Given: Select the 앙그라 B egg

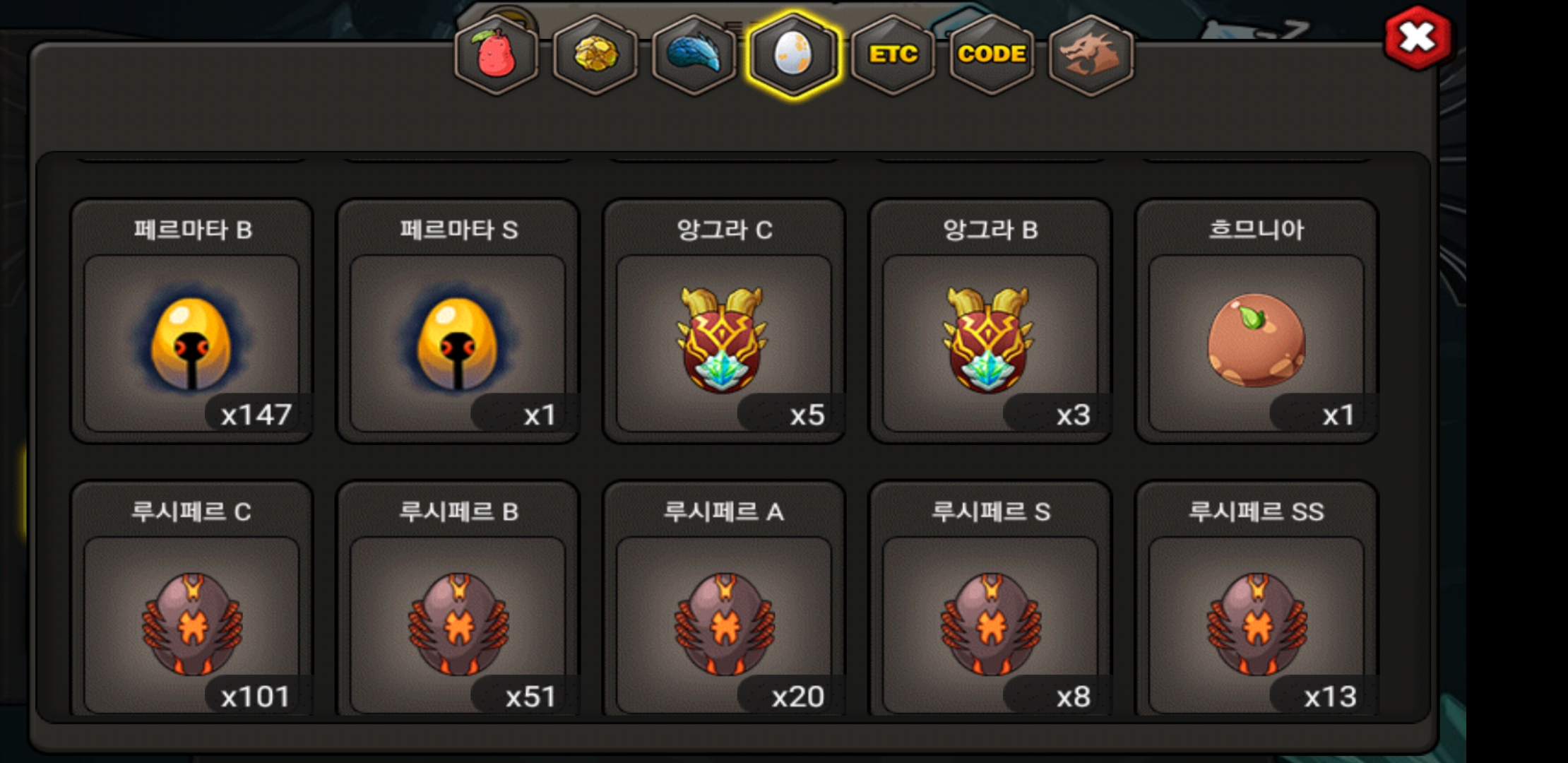Looking at the screenshot, I should pos(990,321).
